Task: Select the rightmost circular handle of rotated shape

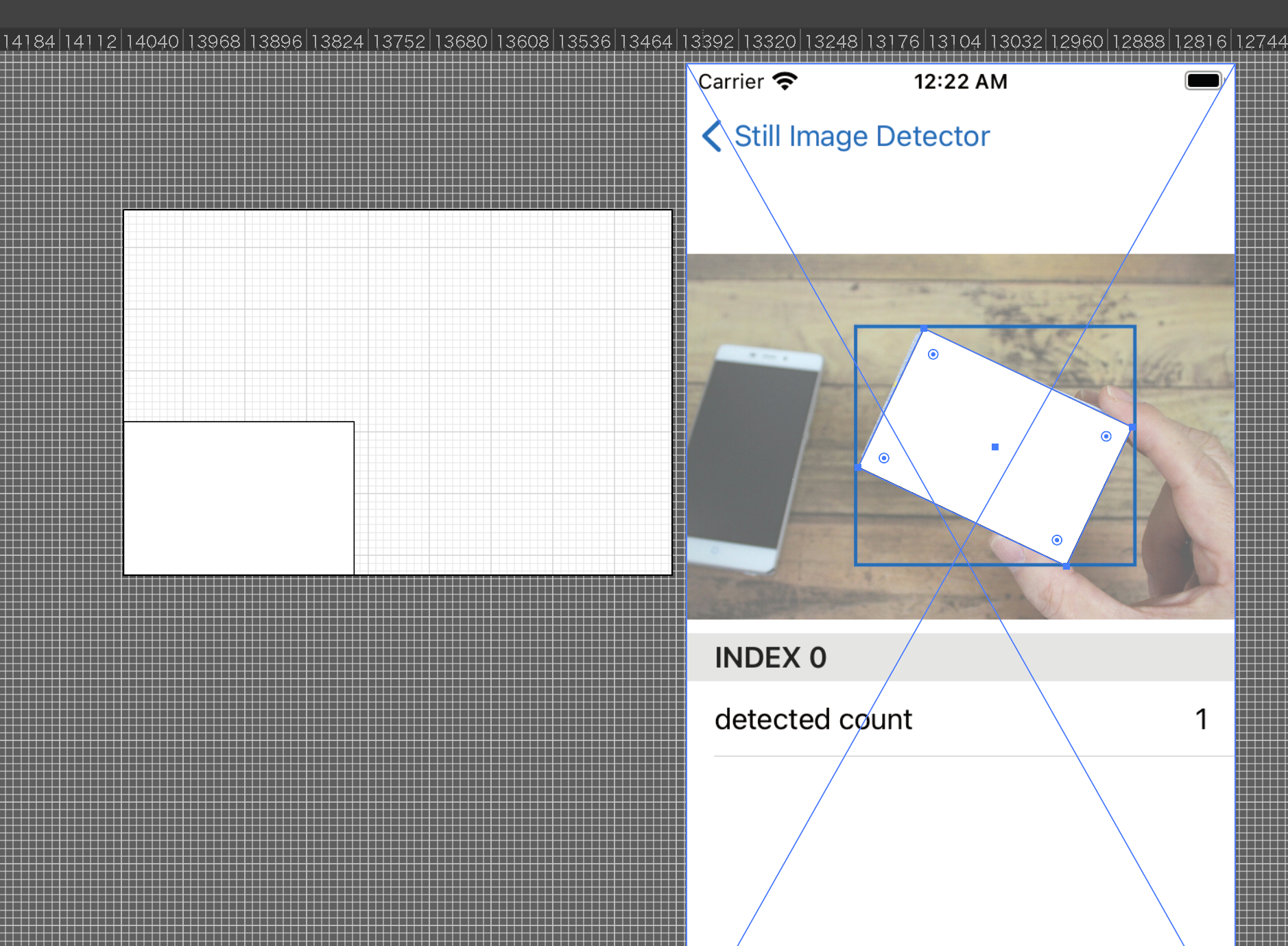Action: (1106, 437)
